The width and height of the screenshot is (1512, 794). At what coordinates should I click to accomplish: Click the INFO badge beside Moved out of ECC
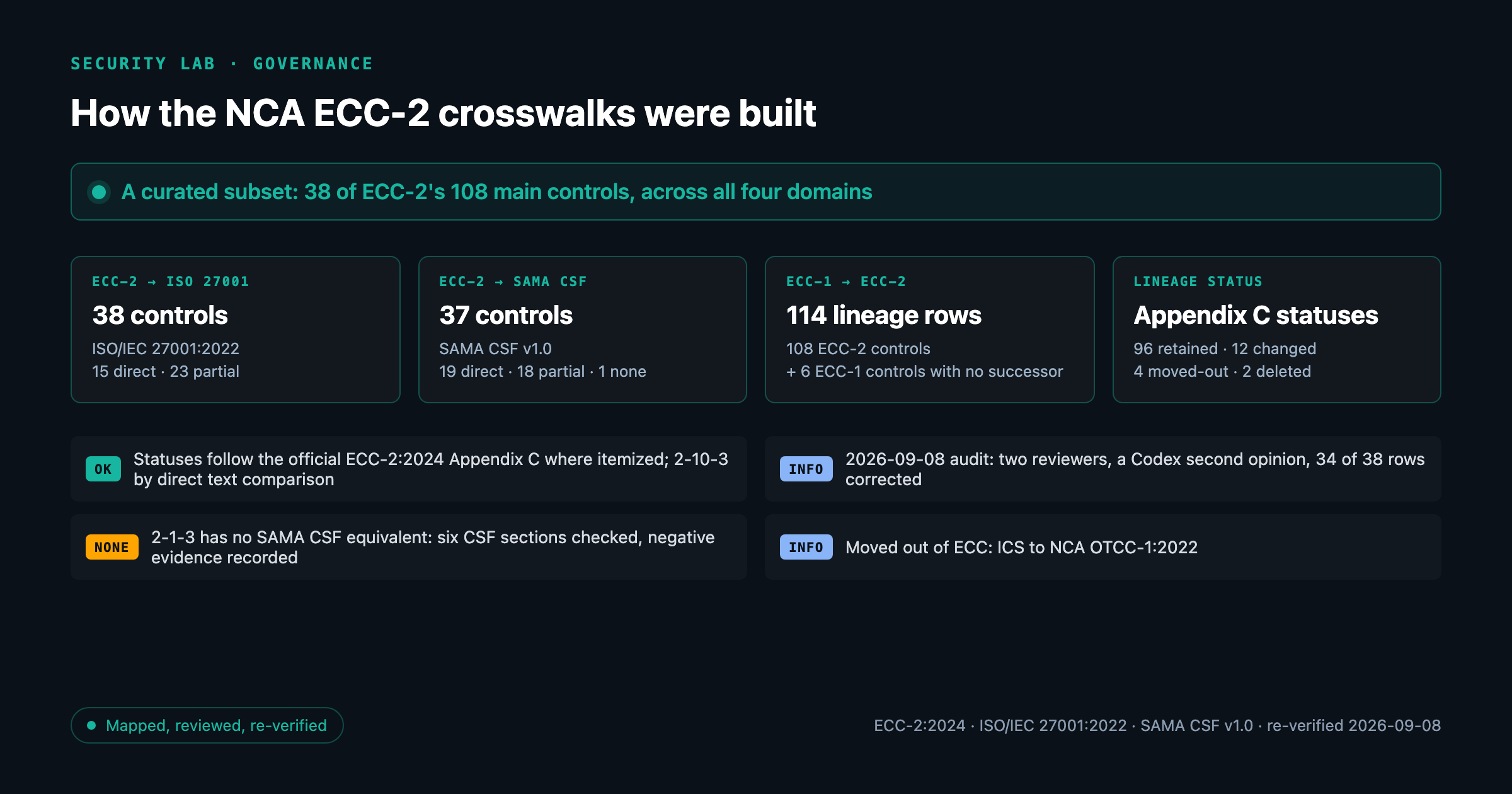tap(806, 547)
